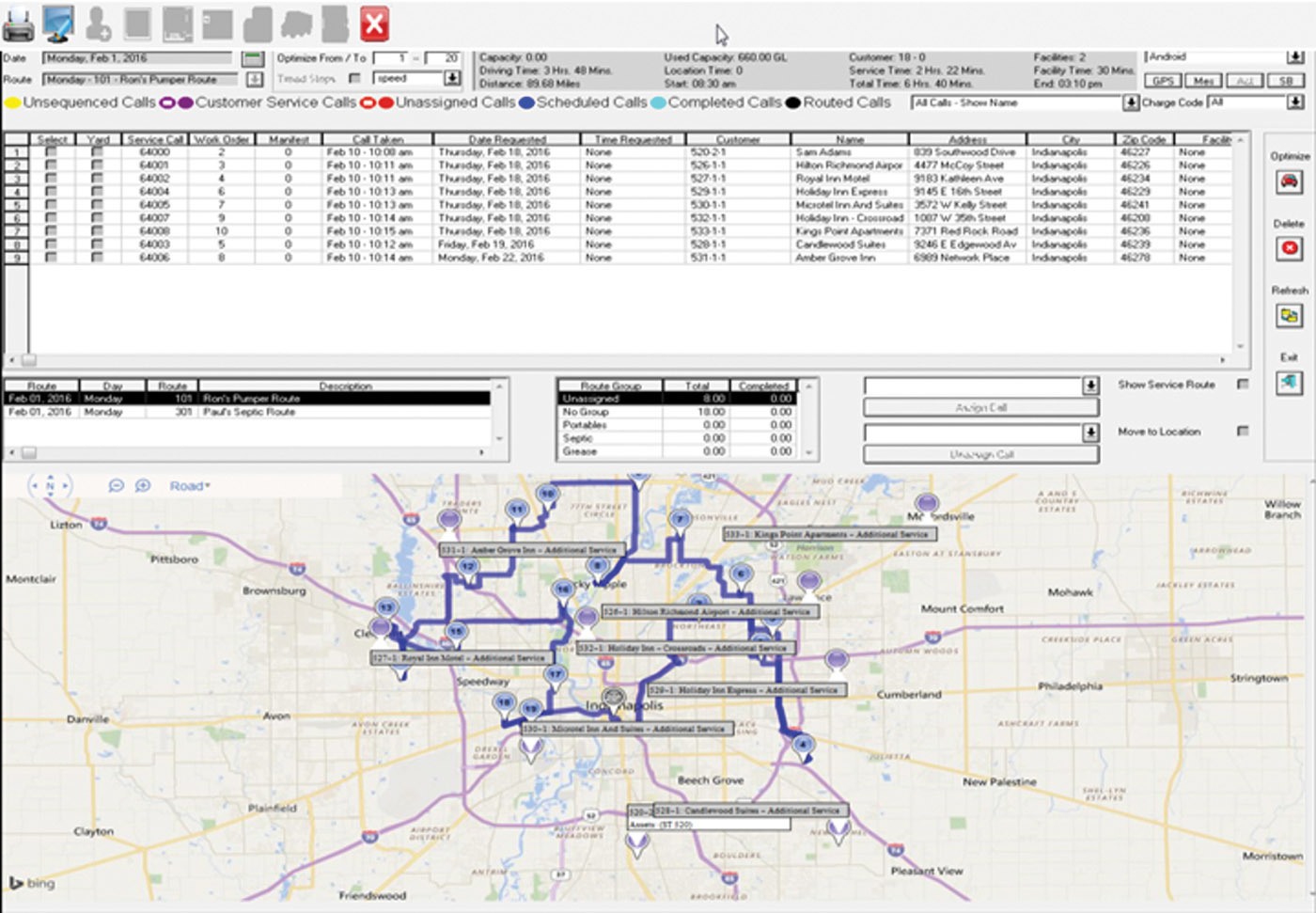The height and width of the screenshot is (913, 1316).
Task: Select map pin number 4
Action: [x=802, y=745]
